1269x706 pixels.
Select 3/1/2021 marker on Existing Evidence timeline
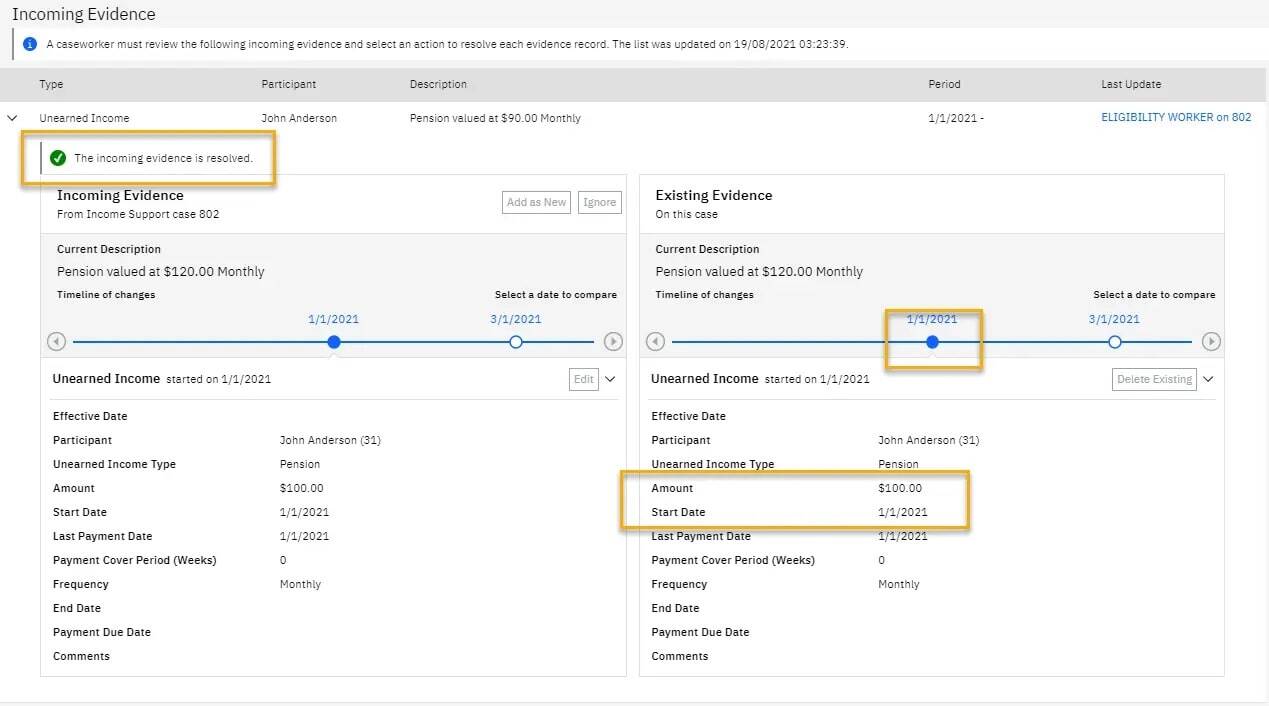(1114, 342)
